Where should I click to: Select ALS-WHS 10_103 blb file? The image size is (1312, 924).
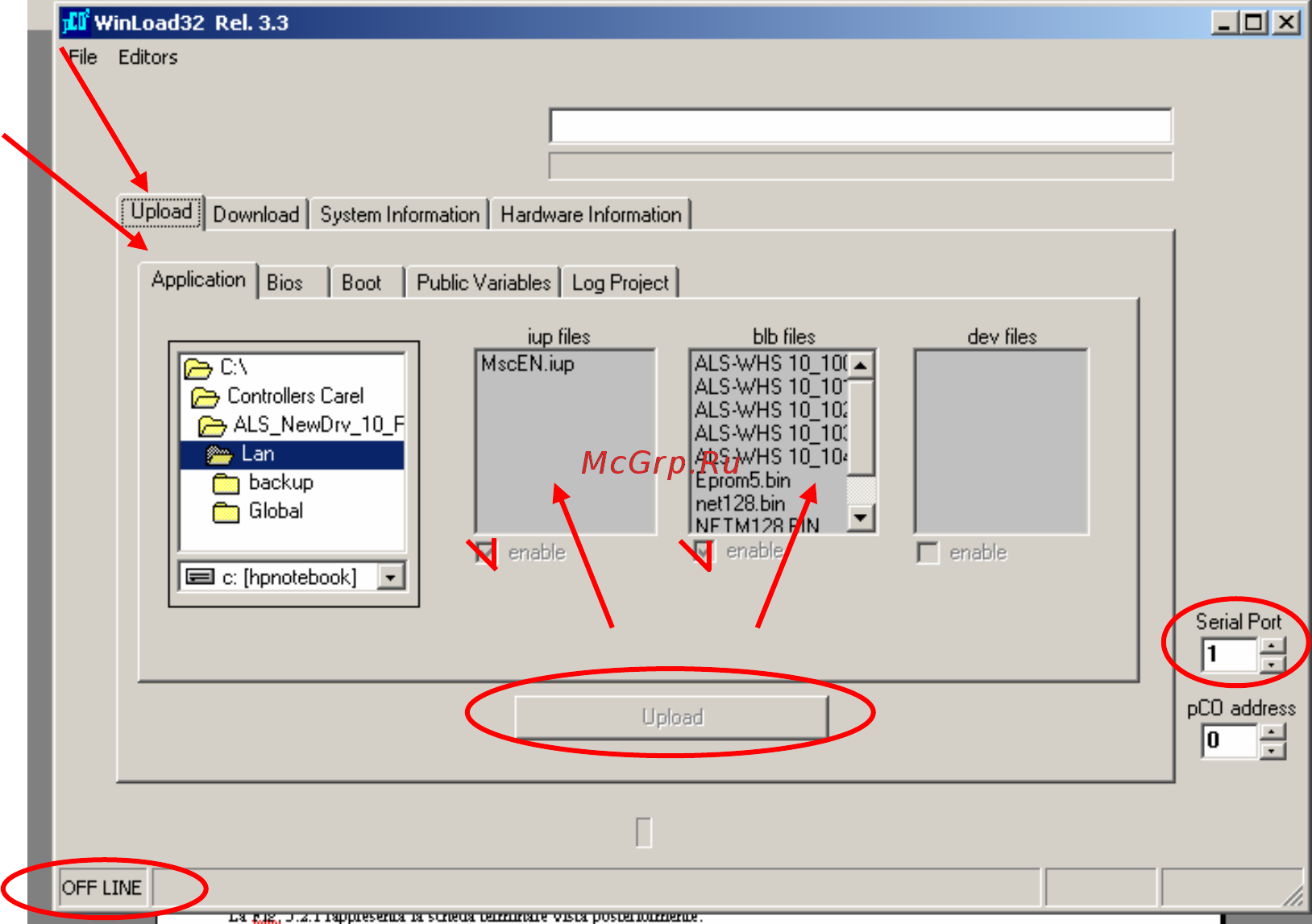[x=770, y=434]
